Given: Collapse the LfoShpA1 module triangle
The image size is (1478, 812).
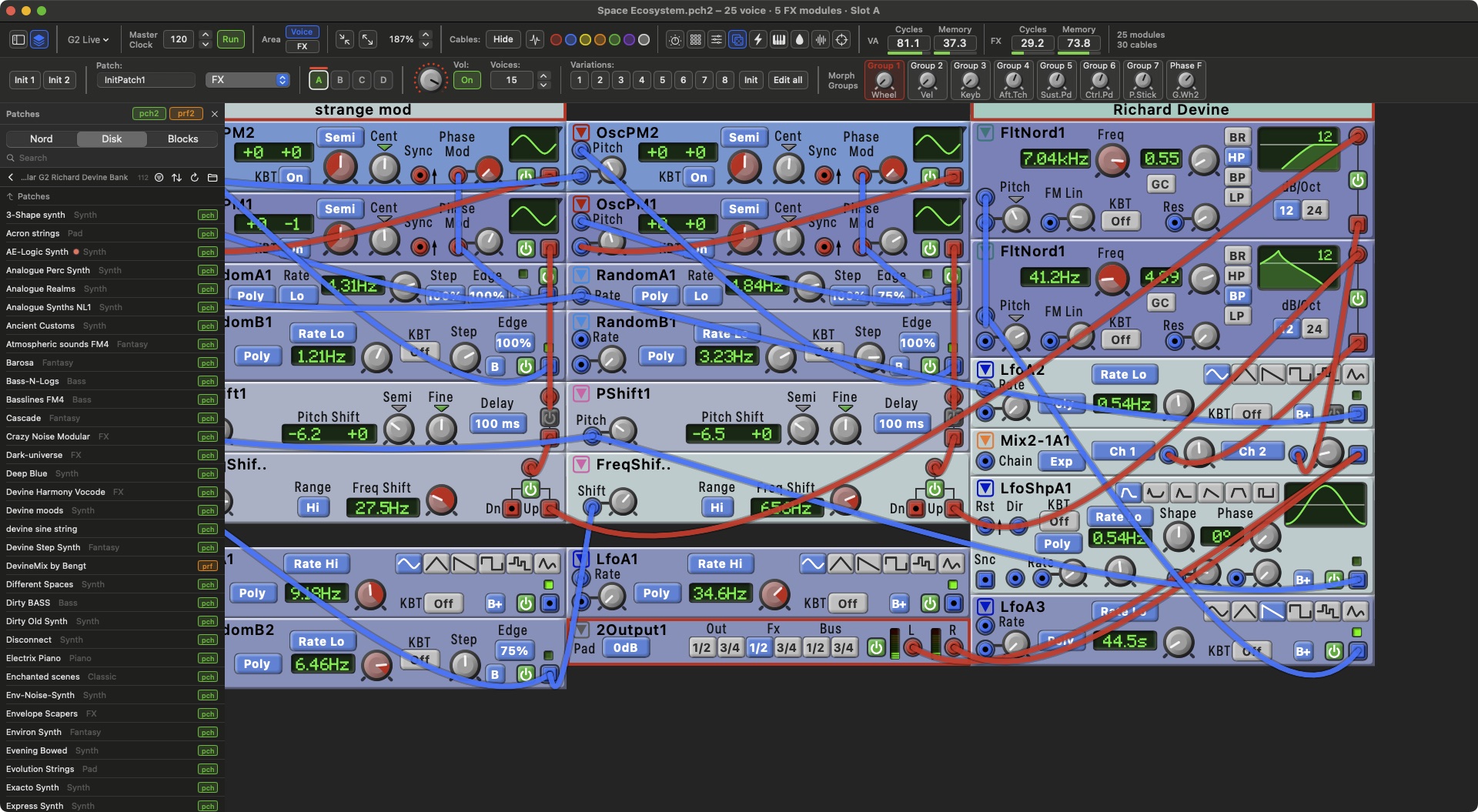Looking at the screenshot, I should pos(985,488).
